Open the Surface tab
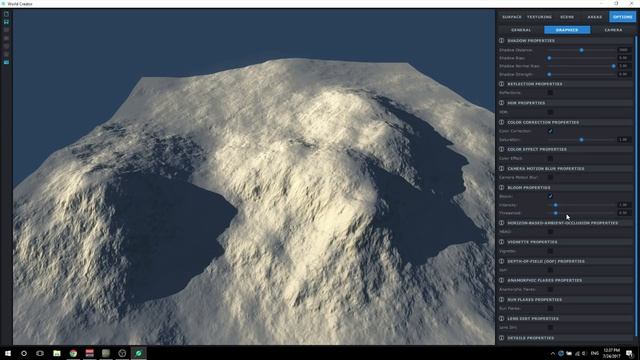Screen dimensions: 640x360 (512, 17)
